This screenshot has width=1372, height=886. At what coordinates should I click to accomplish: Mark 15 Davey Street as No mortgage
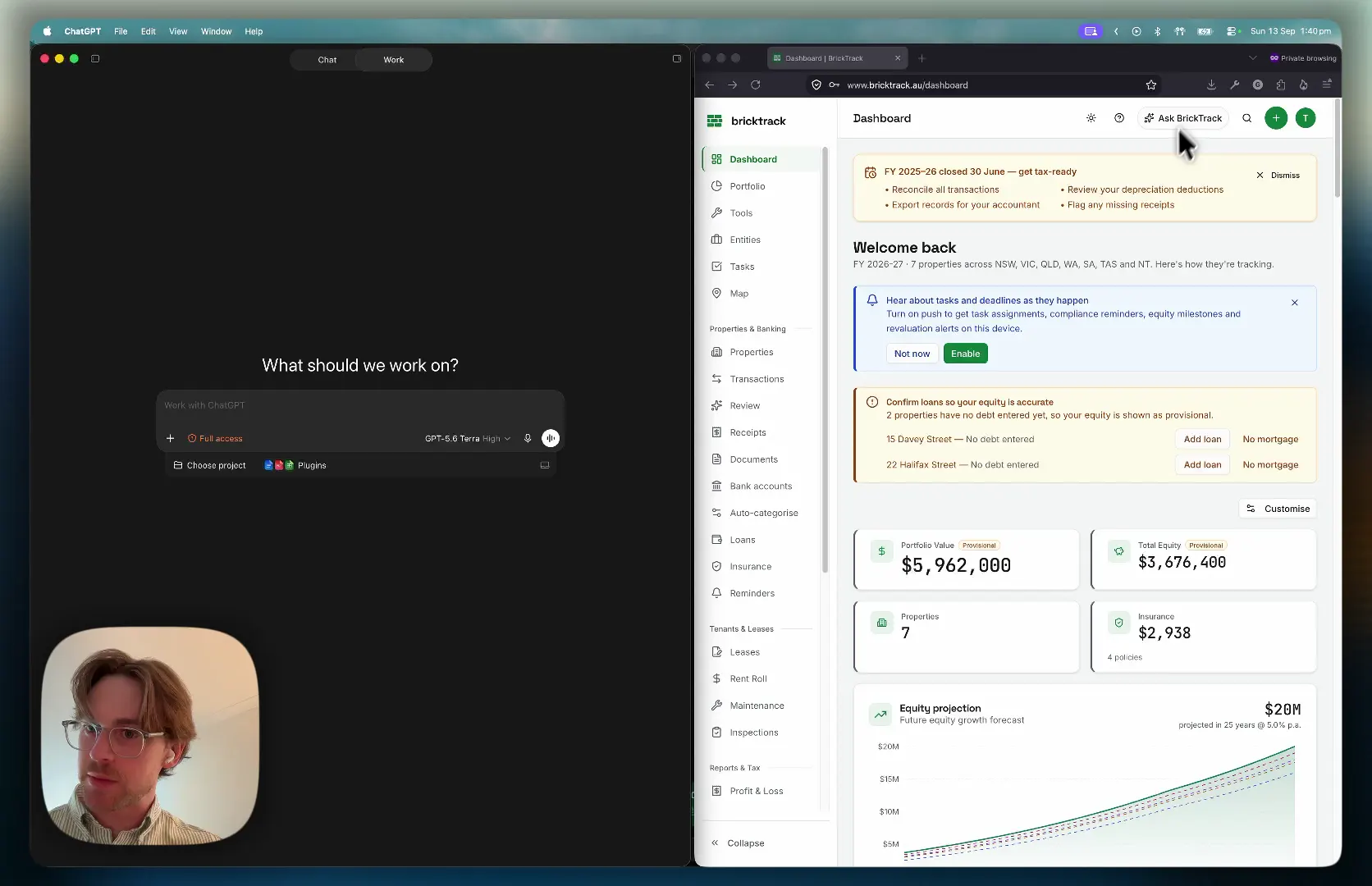point(1270,439)
